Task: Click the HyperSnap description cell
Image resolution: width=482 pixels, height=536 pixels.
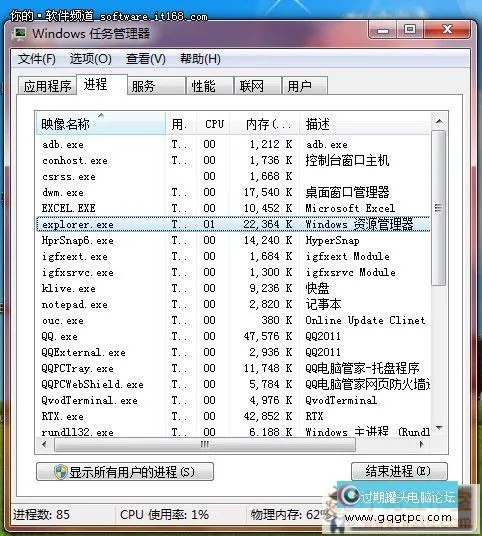Action: tap(332, 241)
